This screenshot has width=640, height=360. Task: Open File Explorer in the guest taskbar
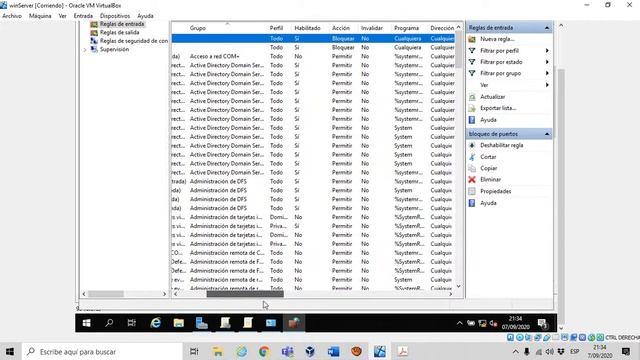pos(178,323)
